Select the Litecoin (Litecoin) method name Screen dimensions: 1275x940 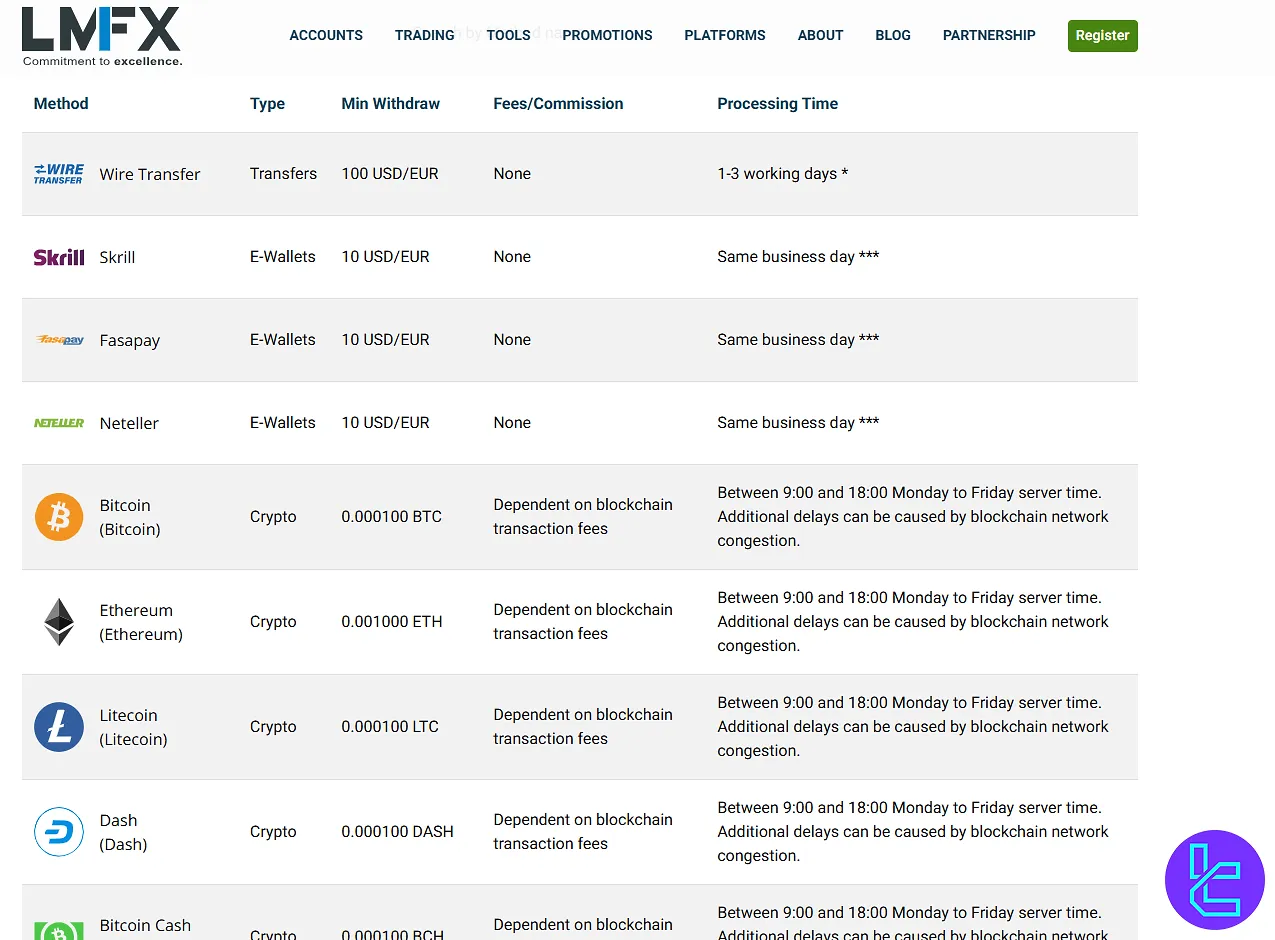point(133,727)
